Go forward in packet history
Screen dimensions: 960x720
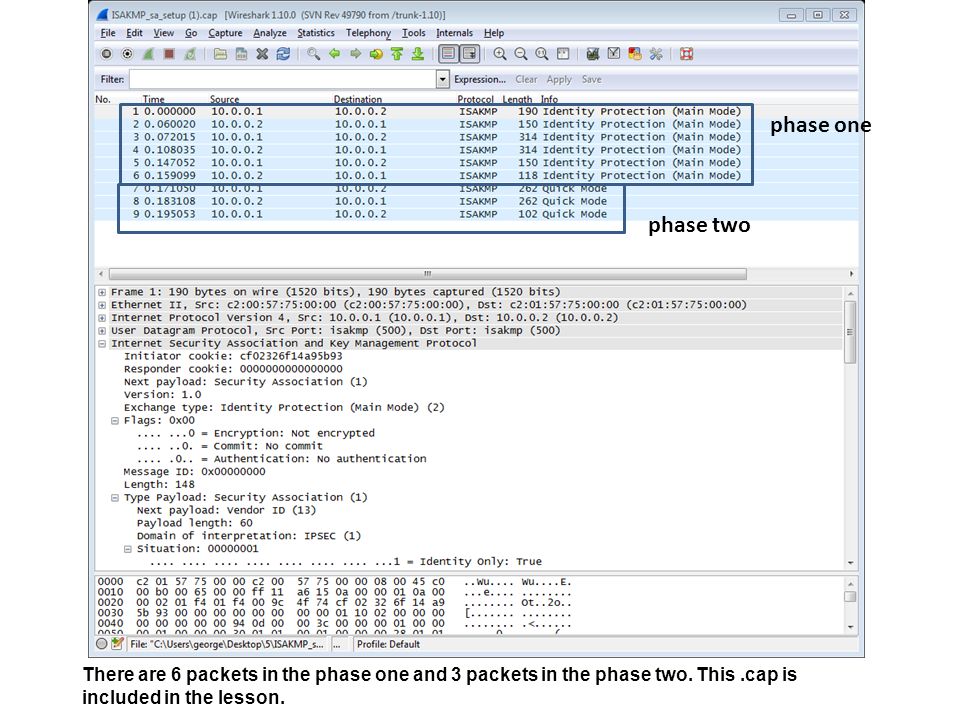tap(355, 54)
